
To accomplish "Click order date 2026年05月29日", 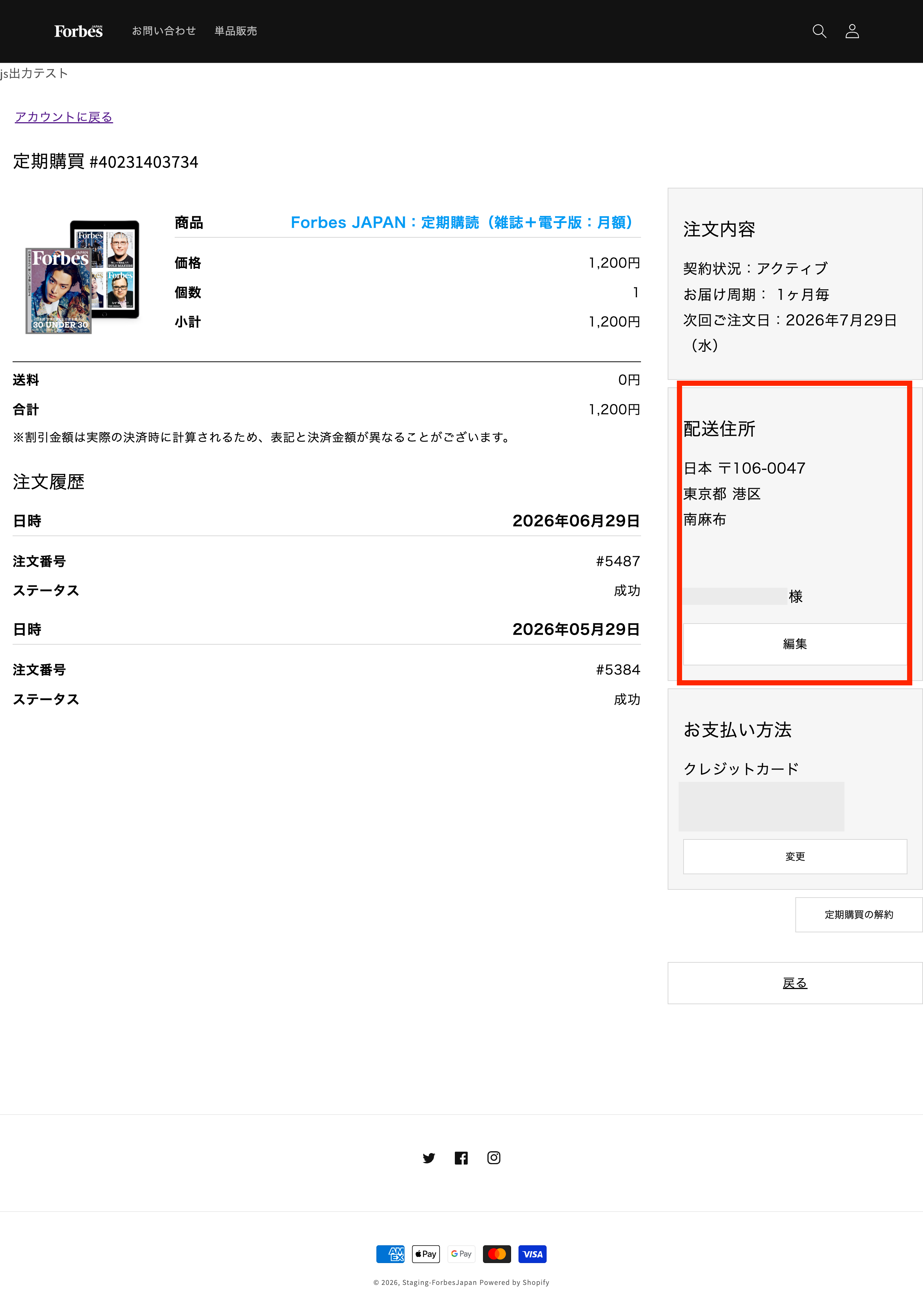I will tap(576, 629).
